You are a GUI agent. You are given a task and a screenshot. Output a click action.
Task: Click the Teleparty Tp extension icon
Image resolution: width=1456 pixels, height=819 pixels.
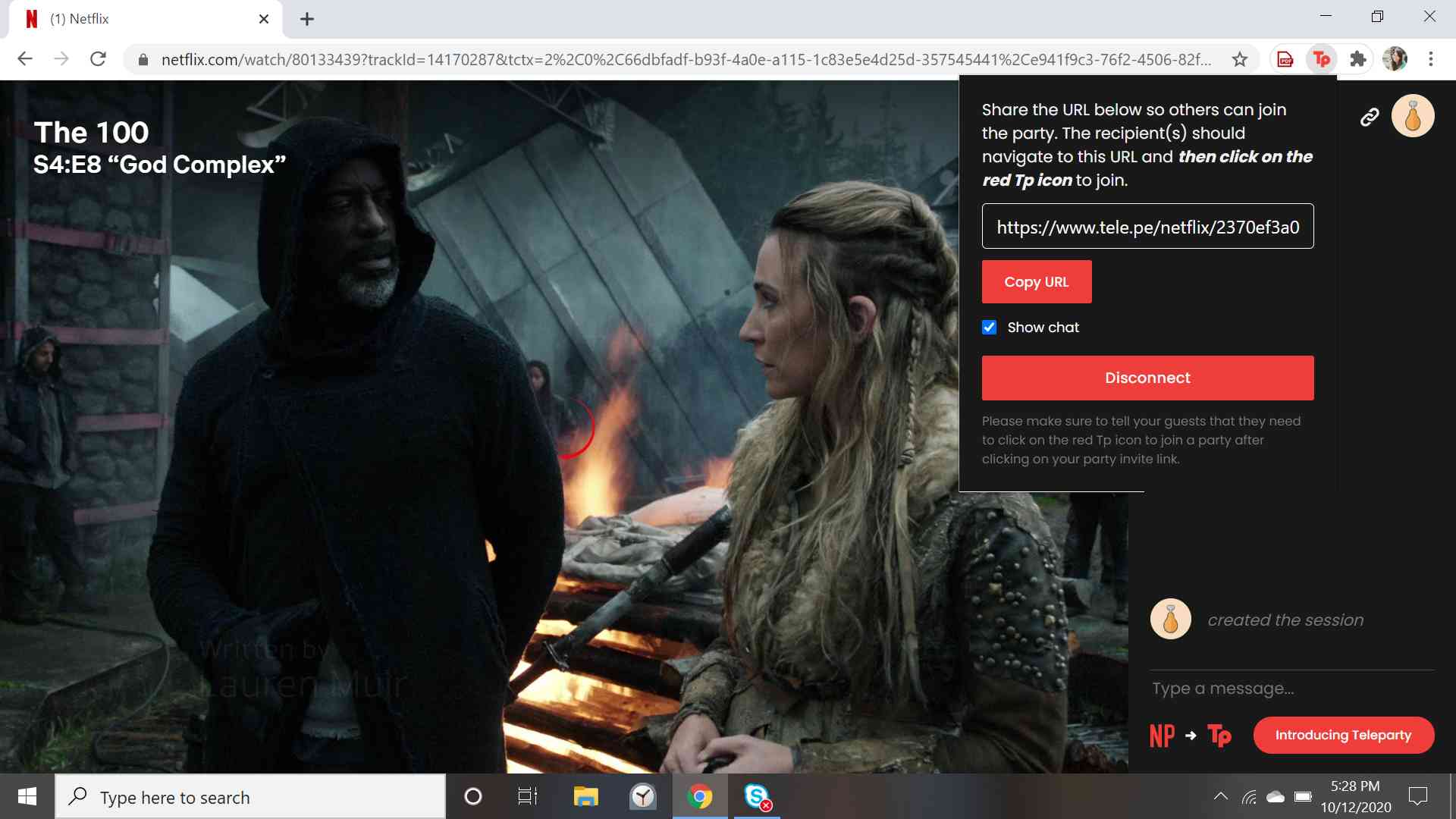coord(1321,59)
